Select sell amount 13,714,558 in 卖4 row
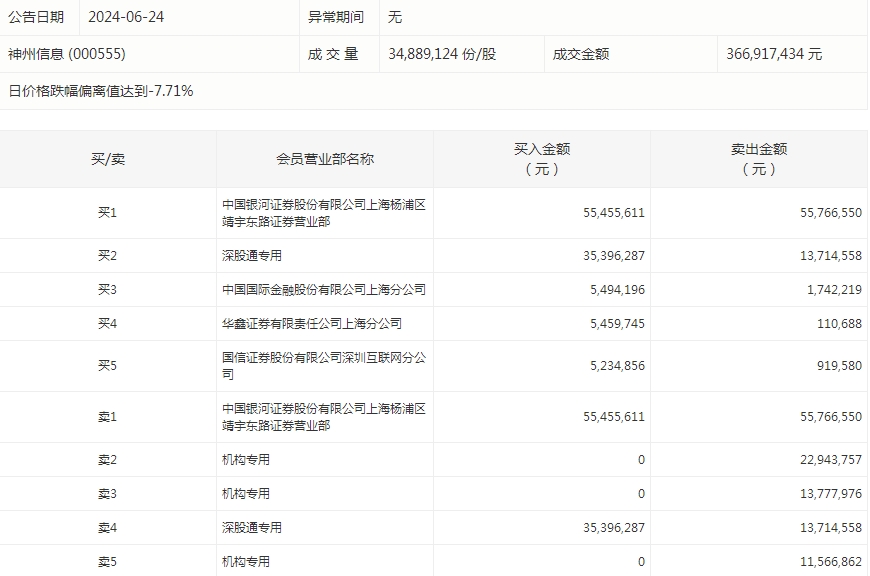 (x=831, y=528)
